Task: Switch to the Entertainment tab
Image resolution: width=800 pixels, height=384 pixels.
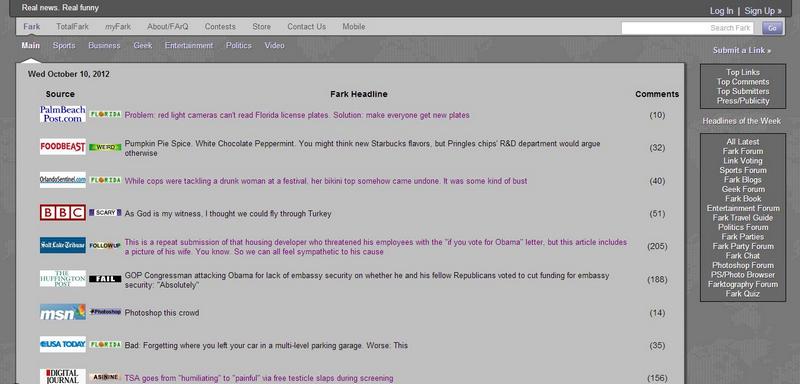Action: point(189,45)
